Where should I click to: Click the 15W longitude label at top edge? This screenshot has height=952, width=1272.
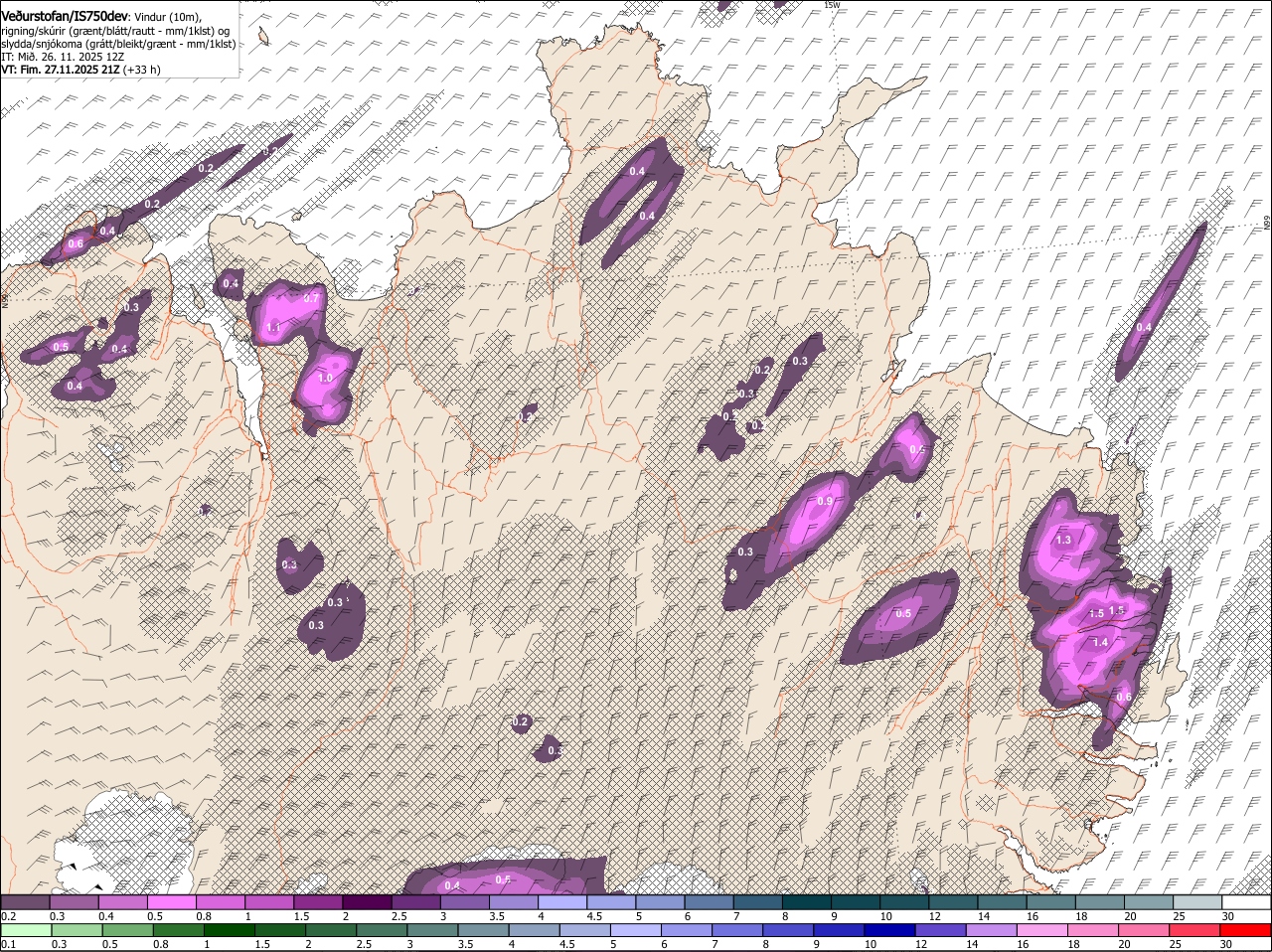tap(833, 6)
